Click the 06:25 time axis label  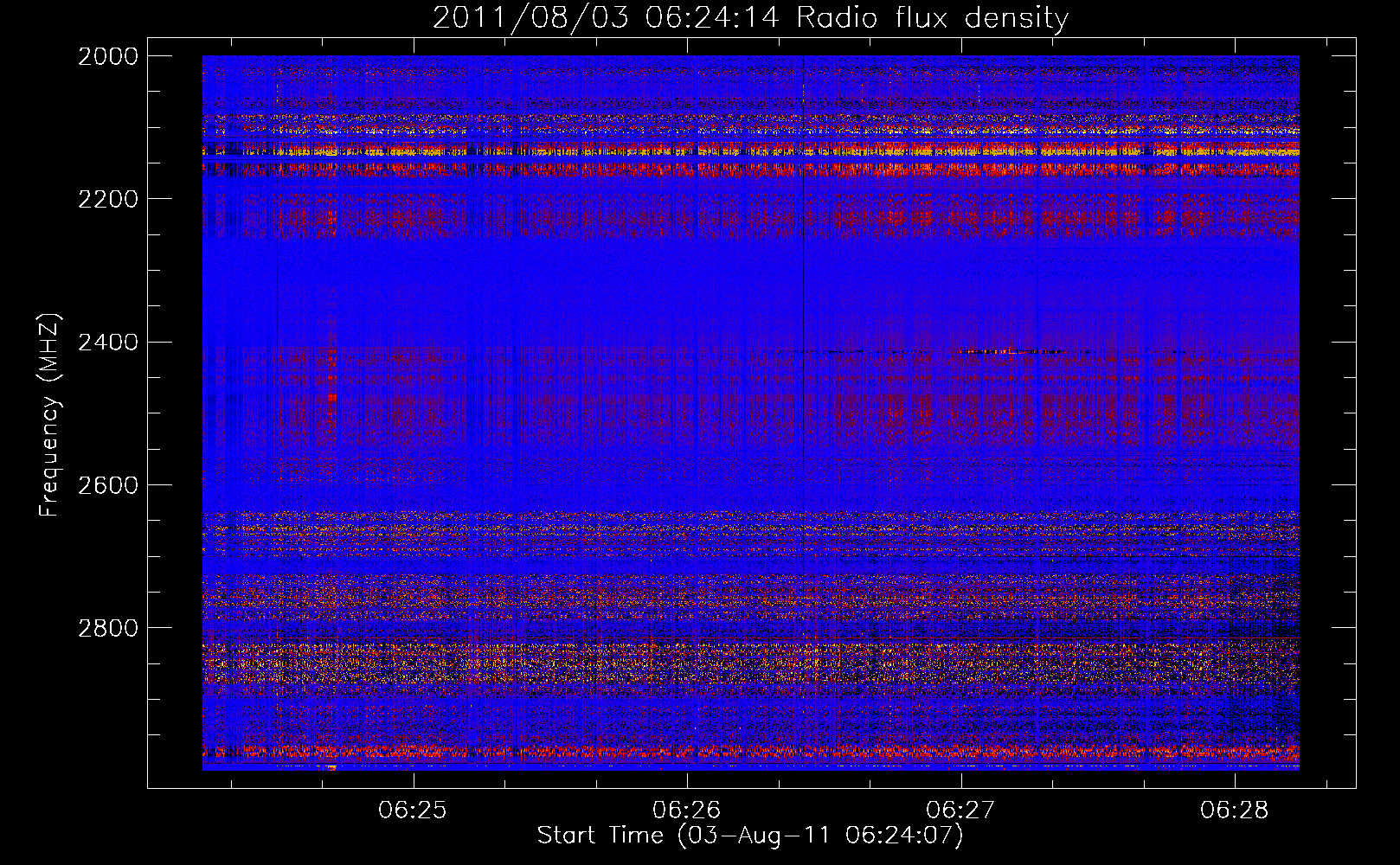[x=413, y=810]
